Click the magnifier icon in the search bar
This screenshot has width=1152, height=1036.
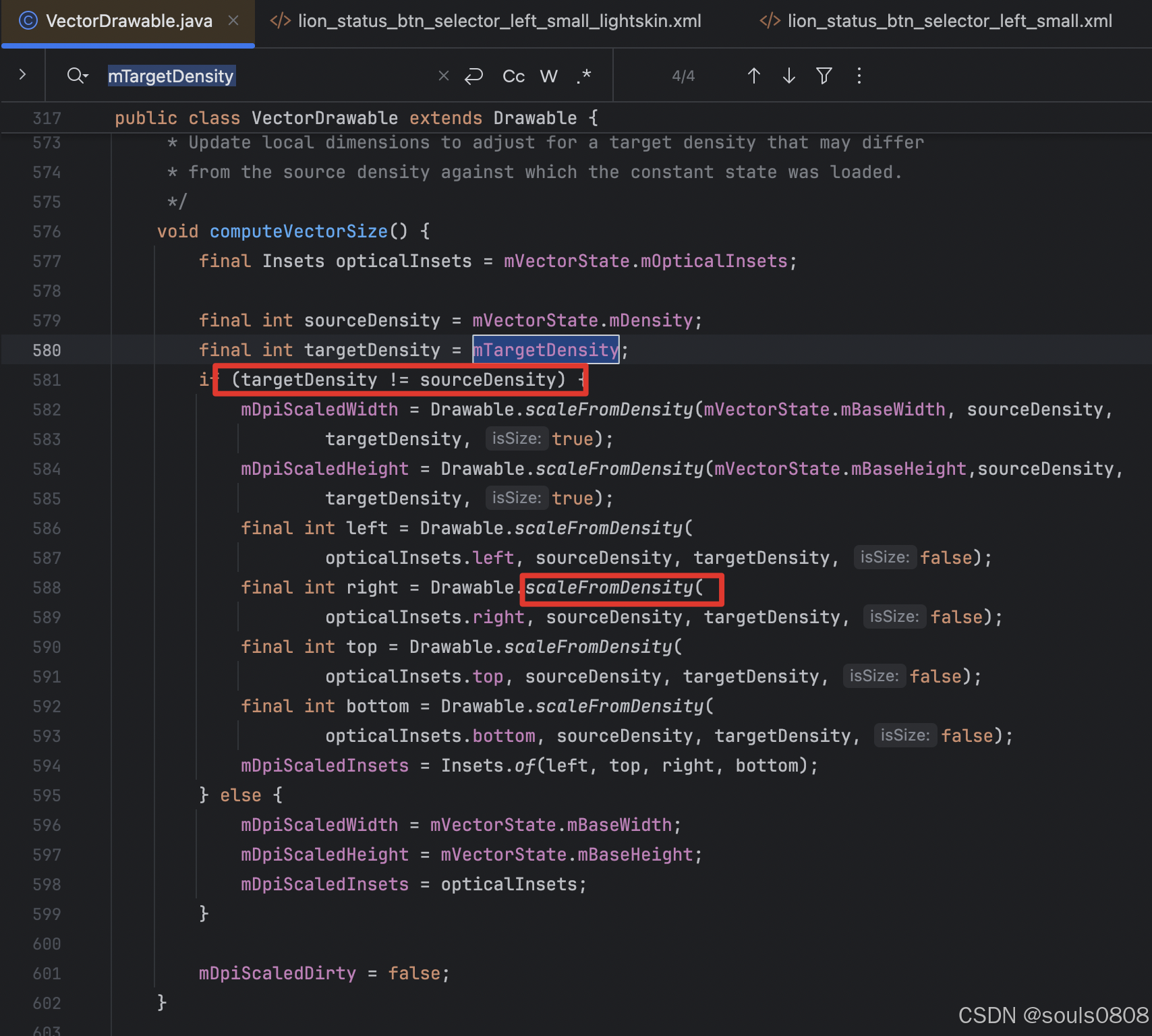(74, 76)
